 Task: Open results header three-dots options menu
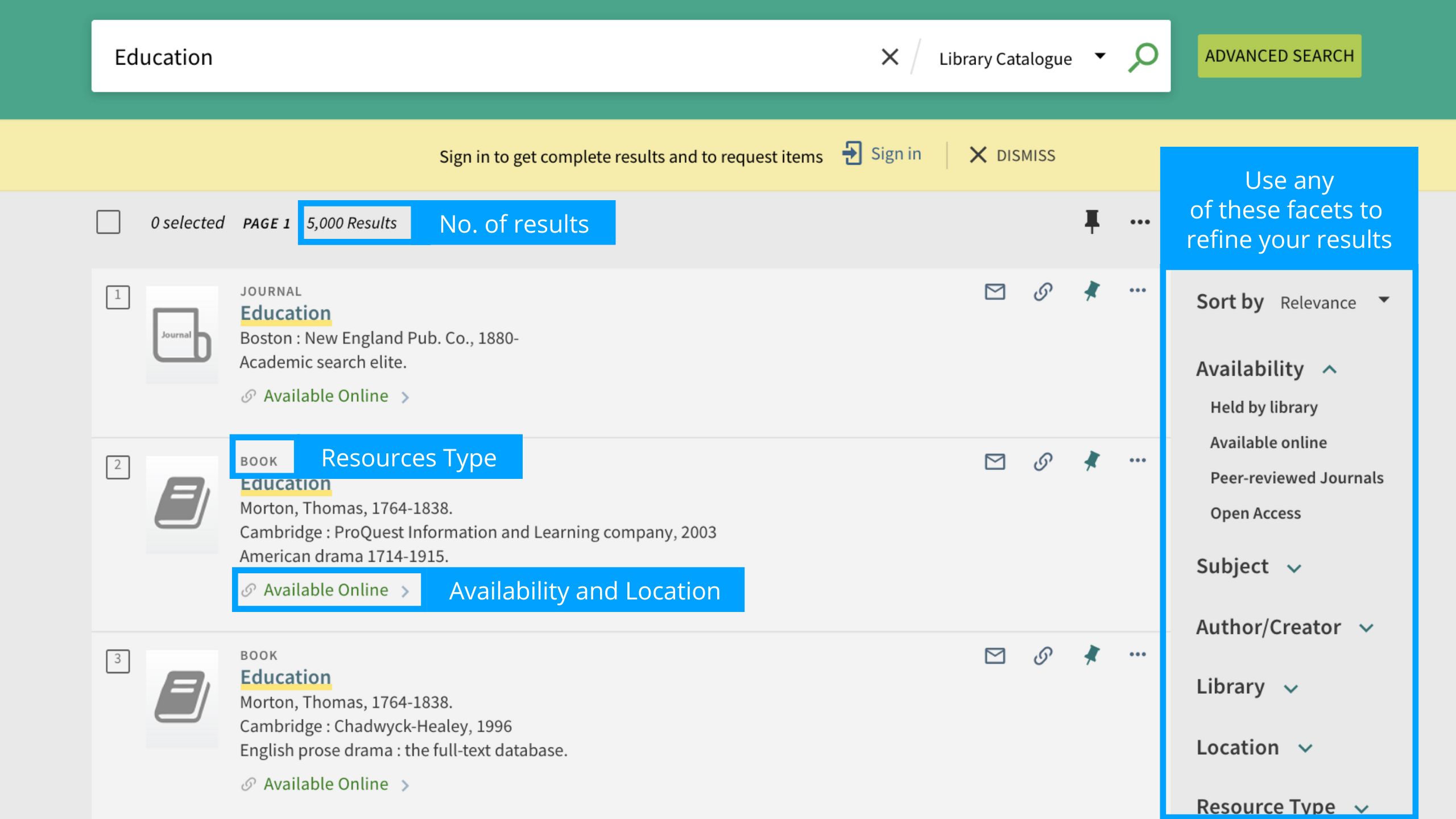[1140, 222]
